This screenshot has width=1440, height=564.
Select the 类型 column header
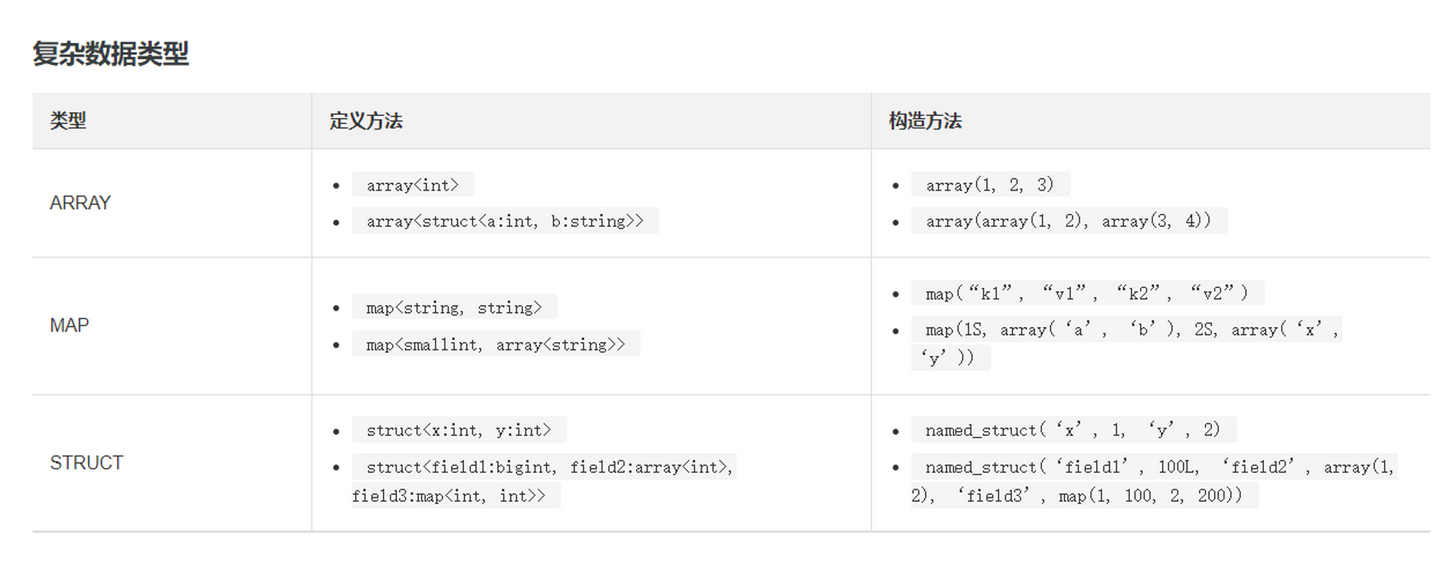tap(68, 121)
